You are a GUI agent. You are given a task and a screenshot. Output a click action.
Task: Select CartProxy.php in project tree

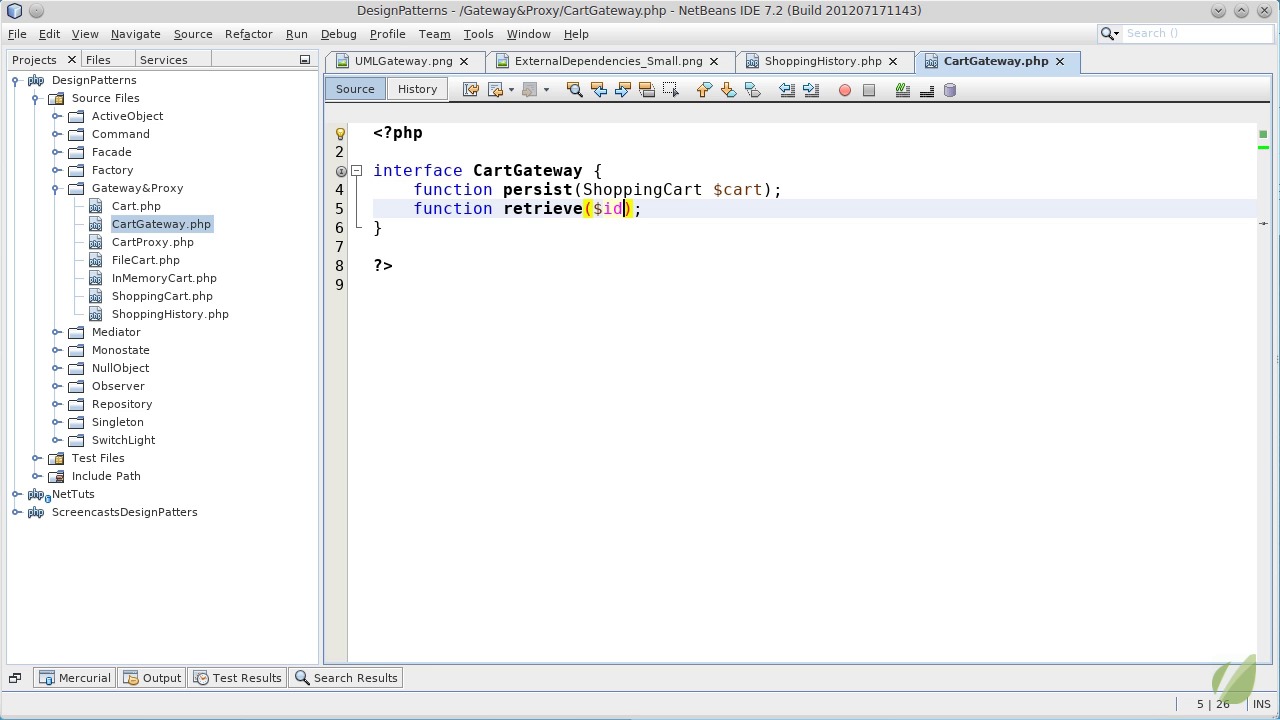click(x=153, y=242)
